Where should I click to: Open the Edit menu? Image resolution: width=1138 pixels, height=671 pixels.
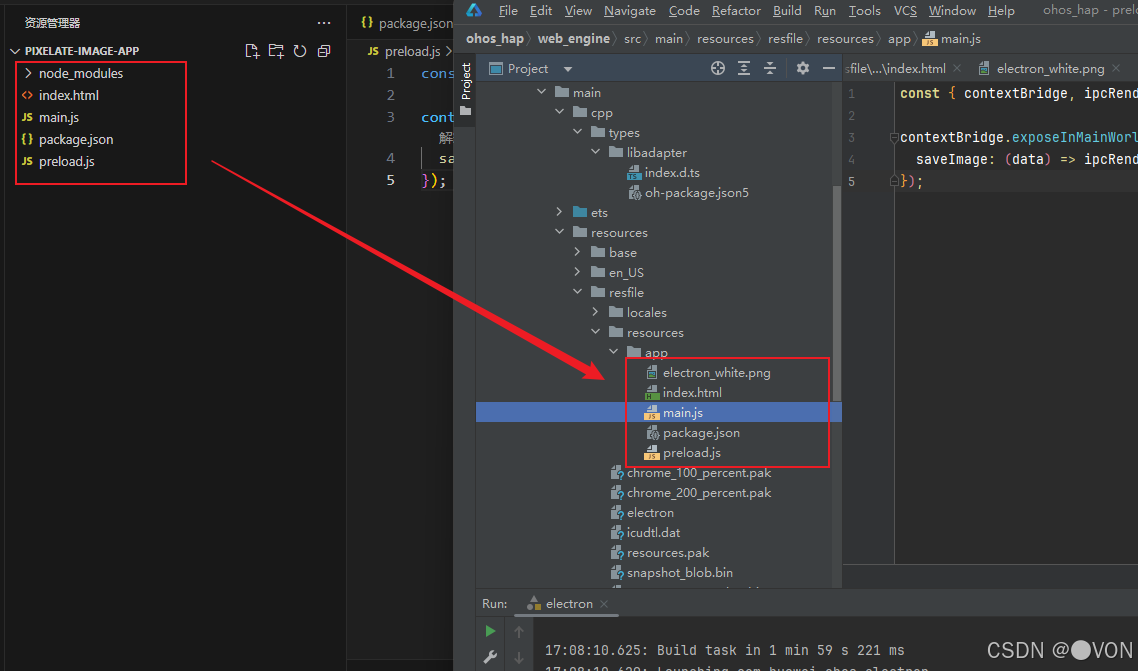click(x=541, y=11)
